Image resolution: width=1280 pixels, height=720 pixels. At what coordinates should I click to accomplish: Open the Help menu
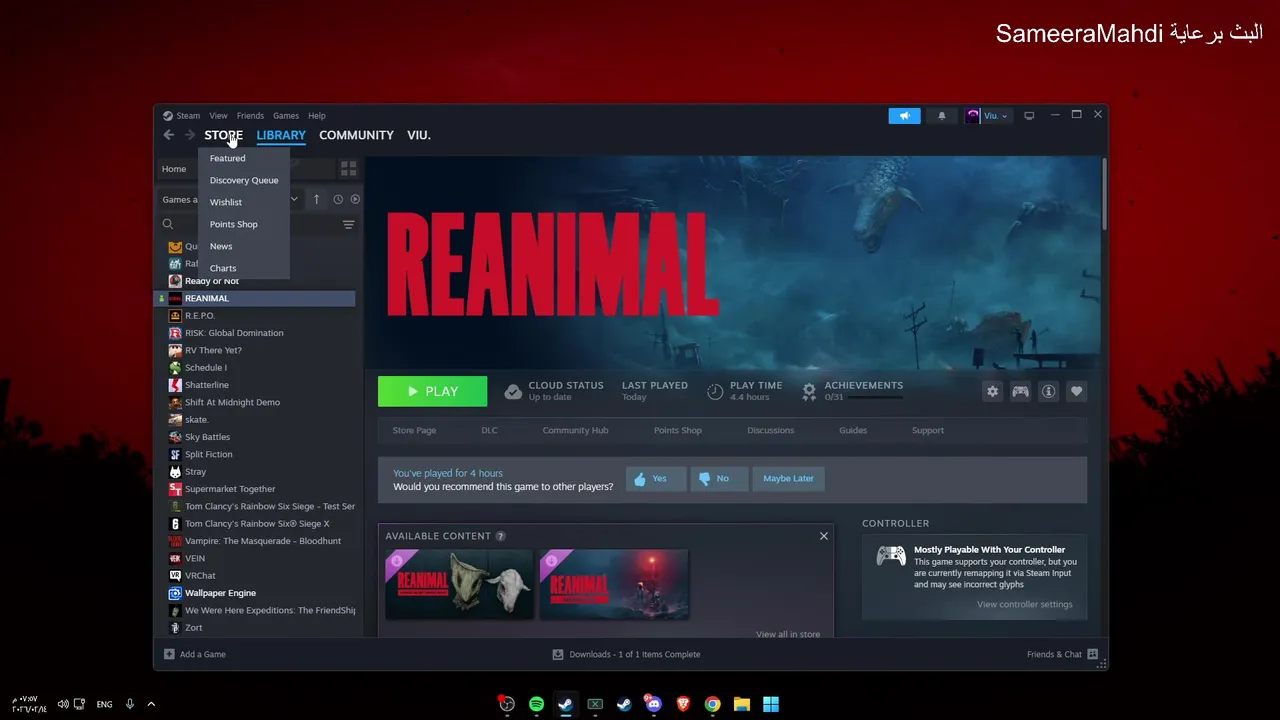pos(317,116)
